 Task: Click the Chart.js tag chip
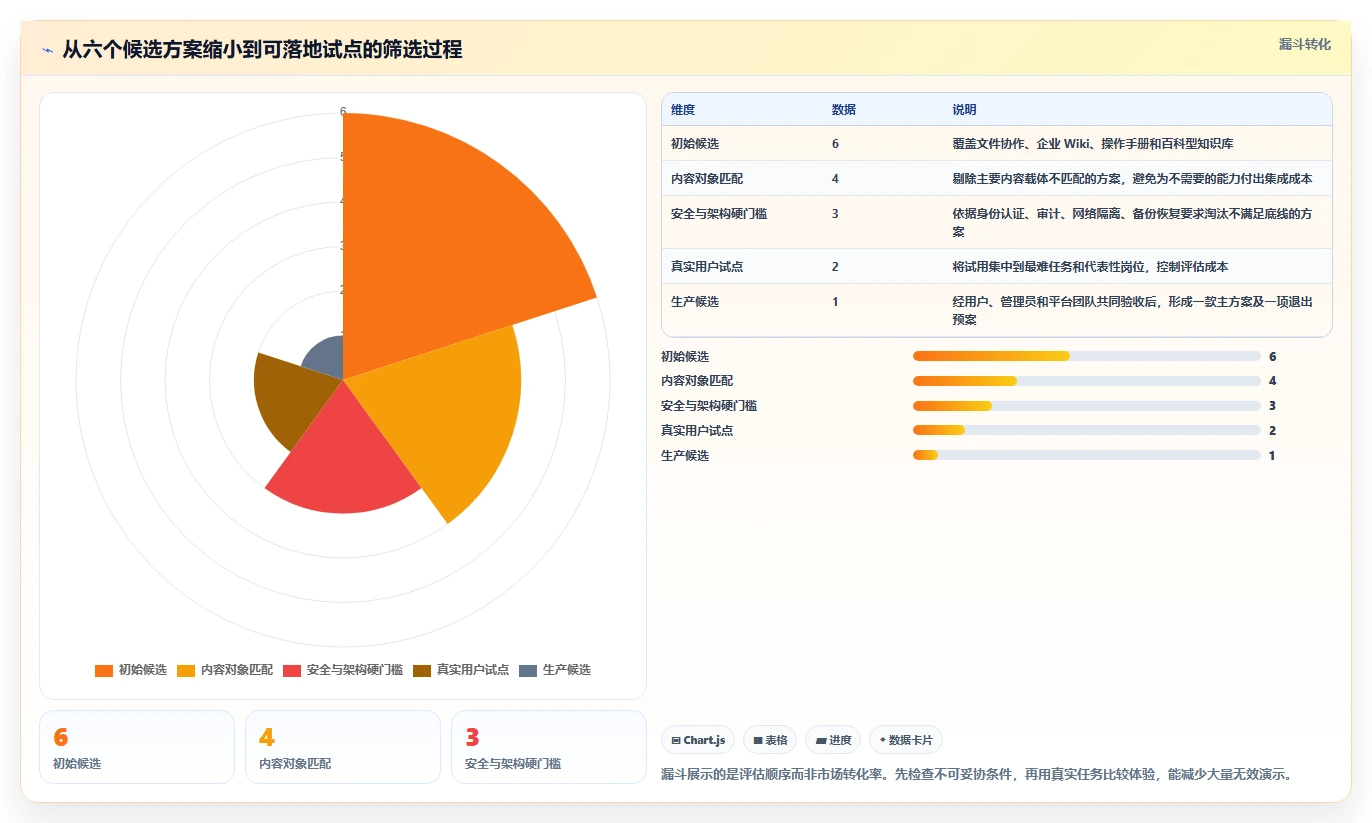click(x=698, y=740)
